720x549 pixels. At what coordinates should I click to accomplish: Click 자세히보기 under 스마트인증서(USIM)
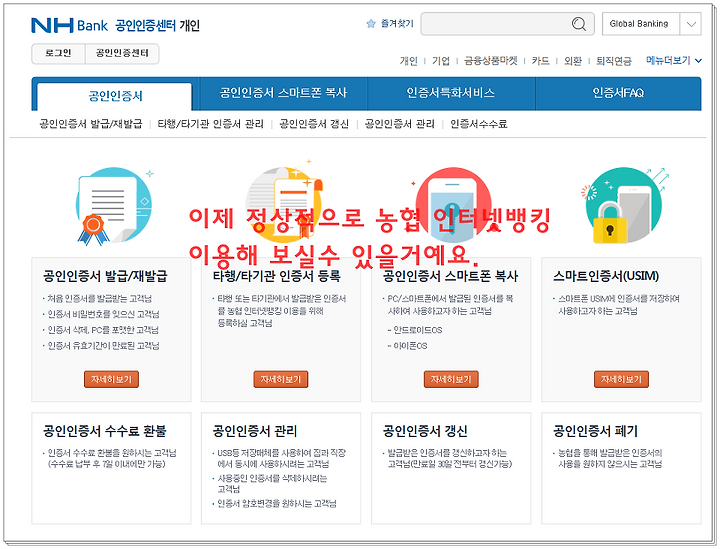coord(621,379)
